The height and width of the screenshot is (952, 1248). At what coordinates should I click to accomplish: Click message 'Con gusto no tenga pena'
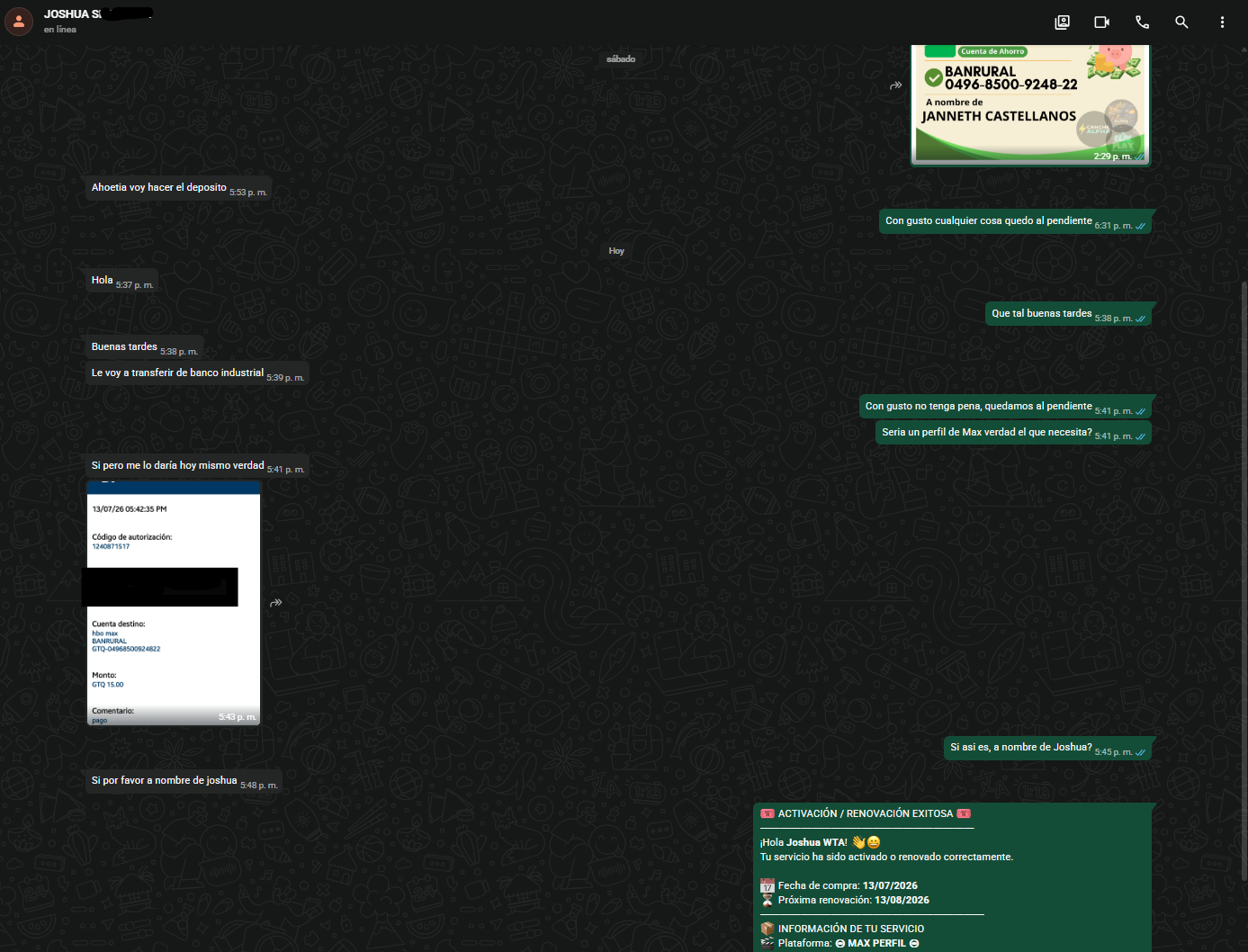tap(1005, 407)
